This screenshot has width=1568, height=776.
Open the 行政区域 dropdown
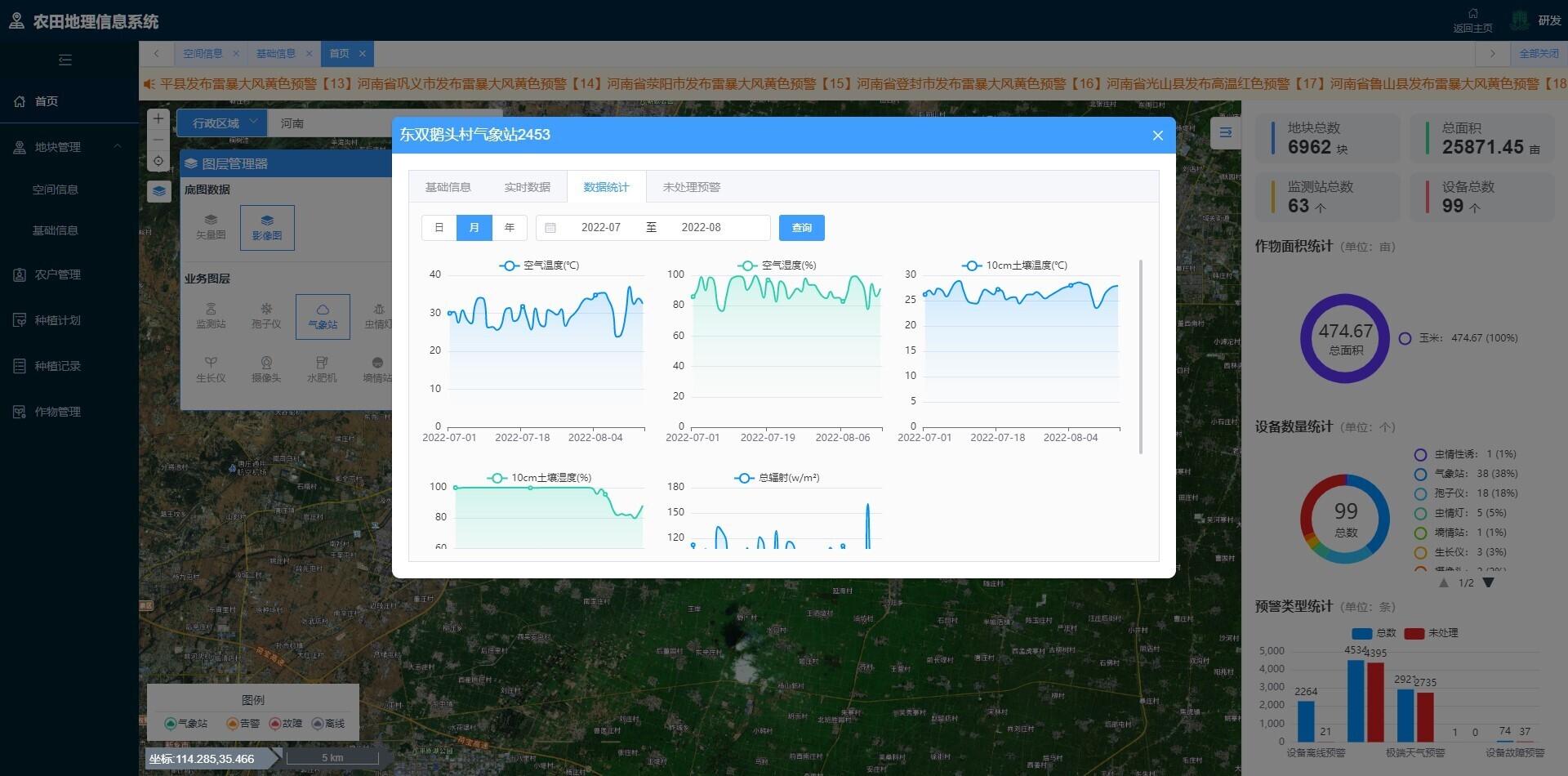tap(221, 123)
